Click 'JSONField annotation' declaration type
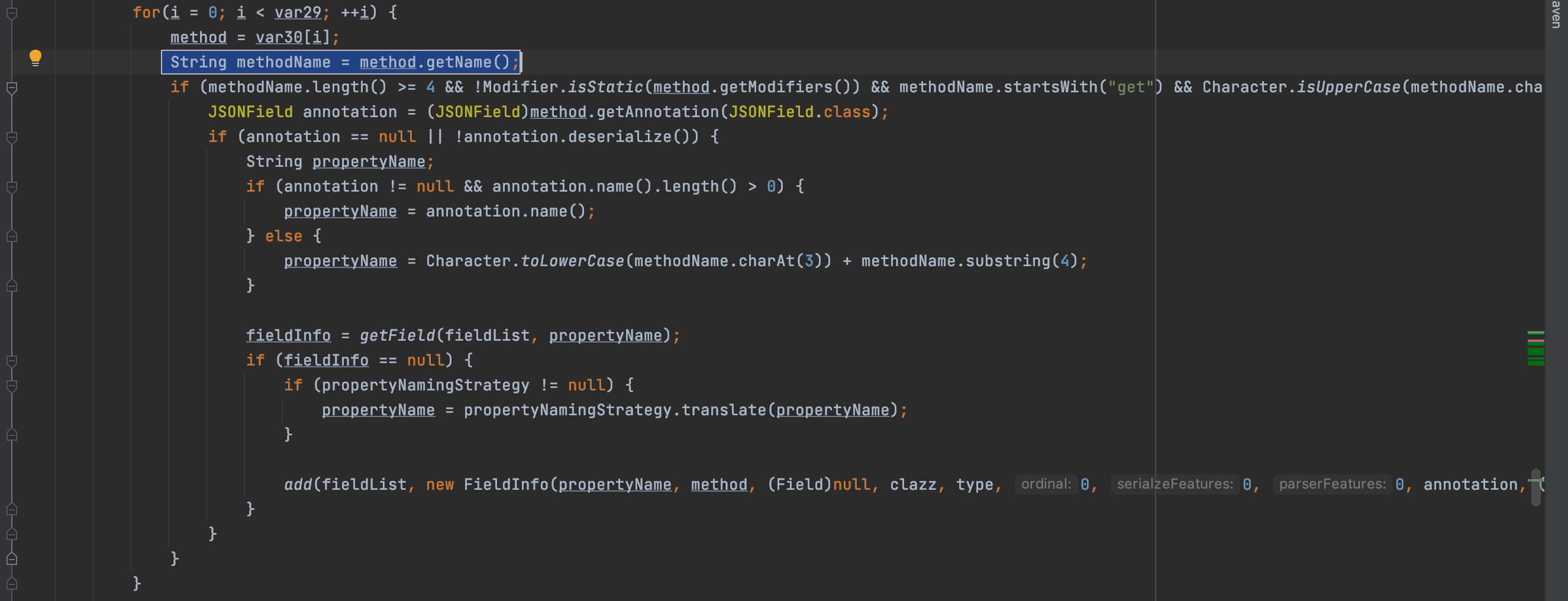 [250, 112]
